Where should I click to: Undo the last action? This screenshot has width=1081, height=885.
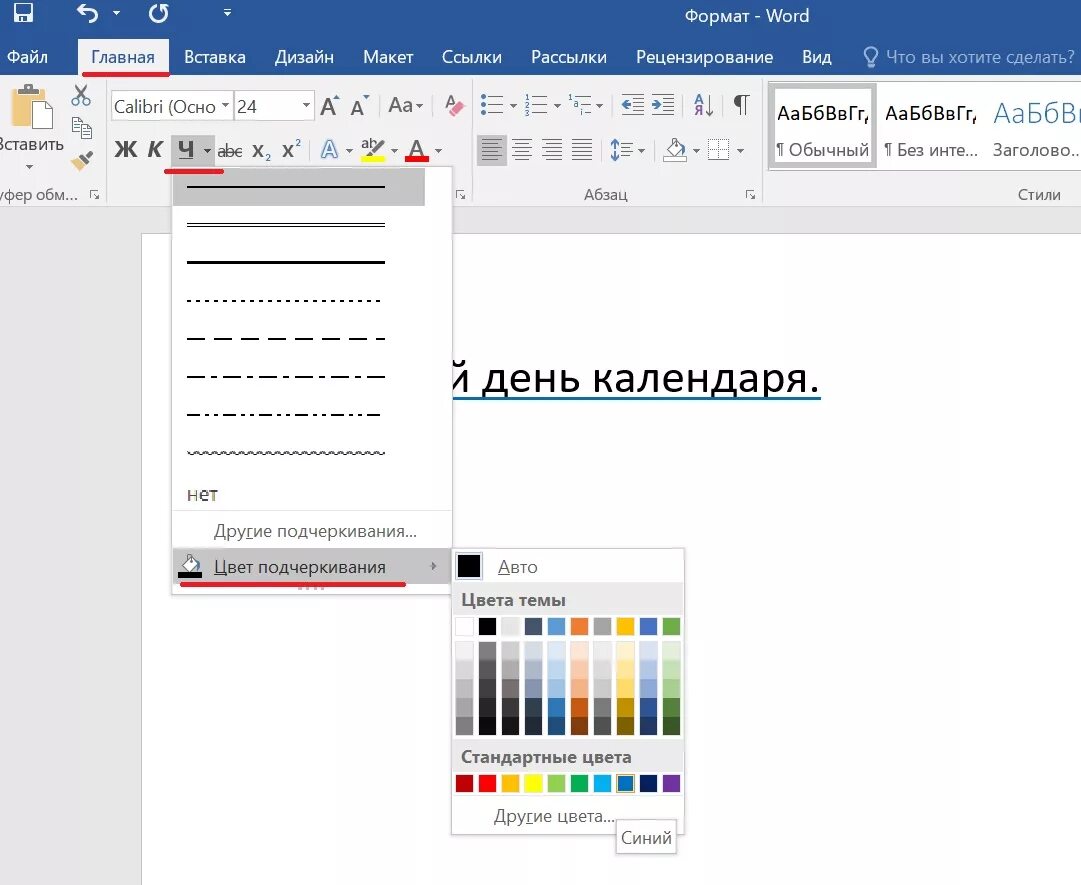88,12
